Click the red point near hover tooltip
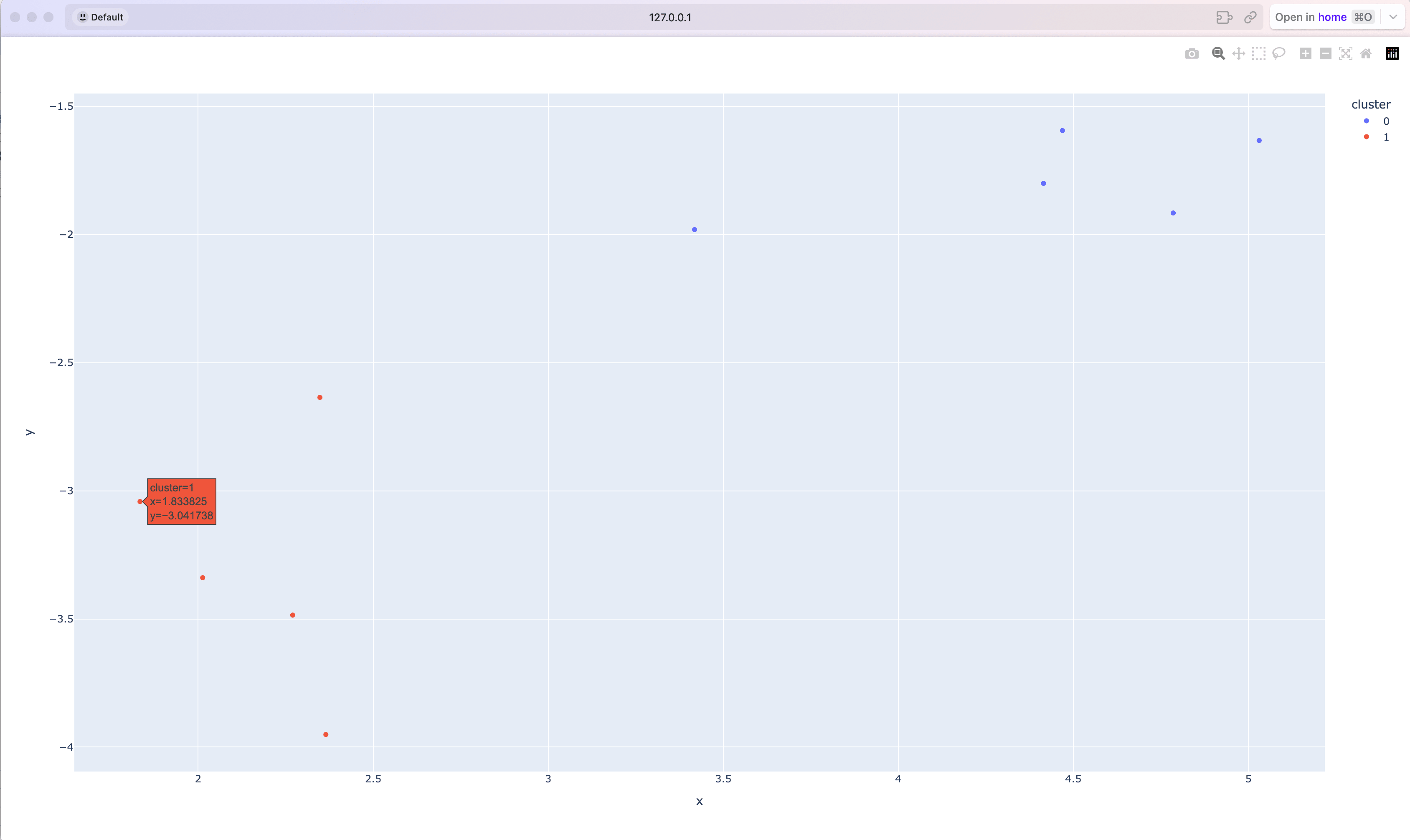 point(140,501)
